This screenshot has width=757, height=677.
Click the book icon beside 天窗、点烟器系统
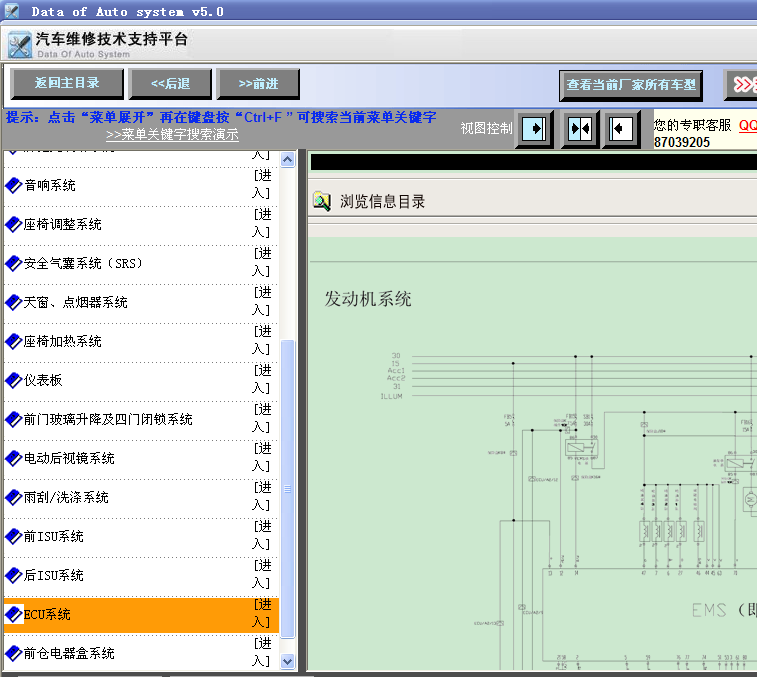14,302
